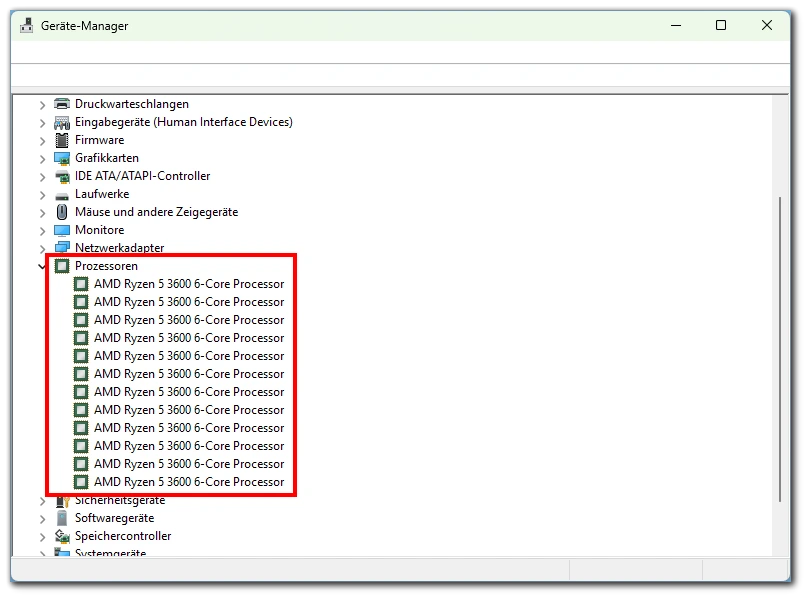Click the IDE ATA/ATAPI-Controller icon

tap(62, 176)
